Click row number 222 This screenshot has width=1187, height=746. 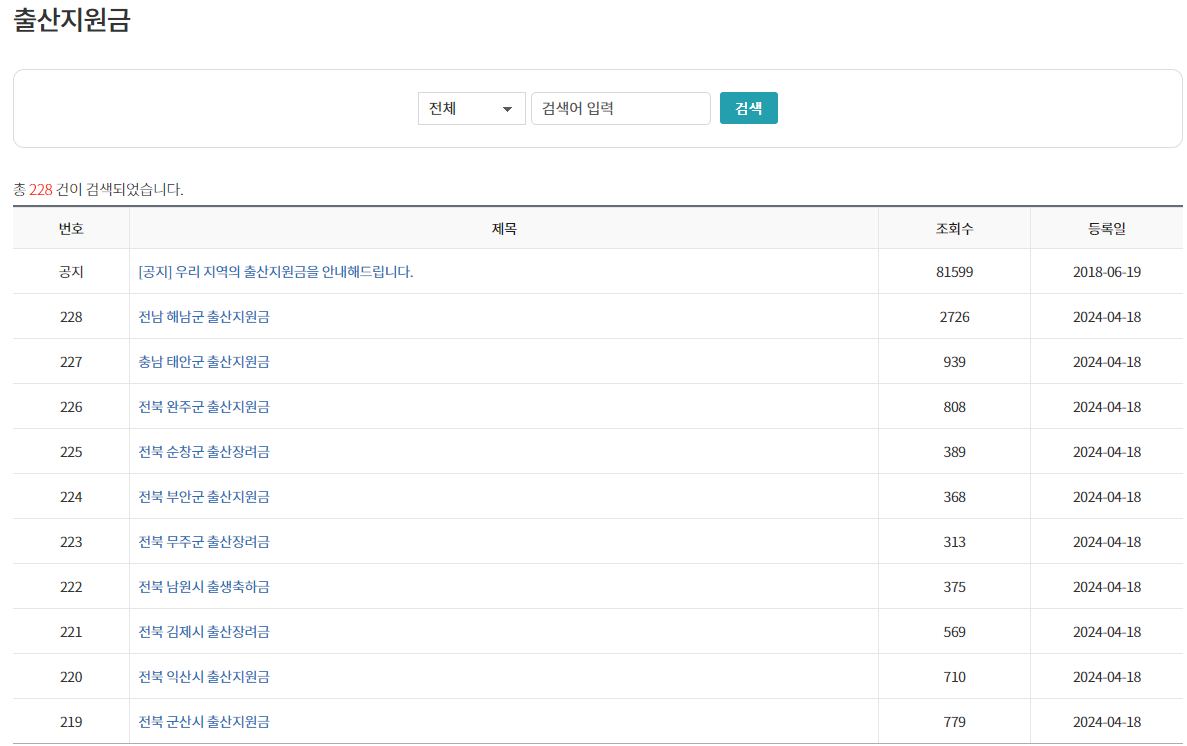click(x=71, y=587)
